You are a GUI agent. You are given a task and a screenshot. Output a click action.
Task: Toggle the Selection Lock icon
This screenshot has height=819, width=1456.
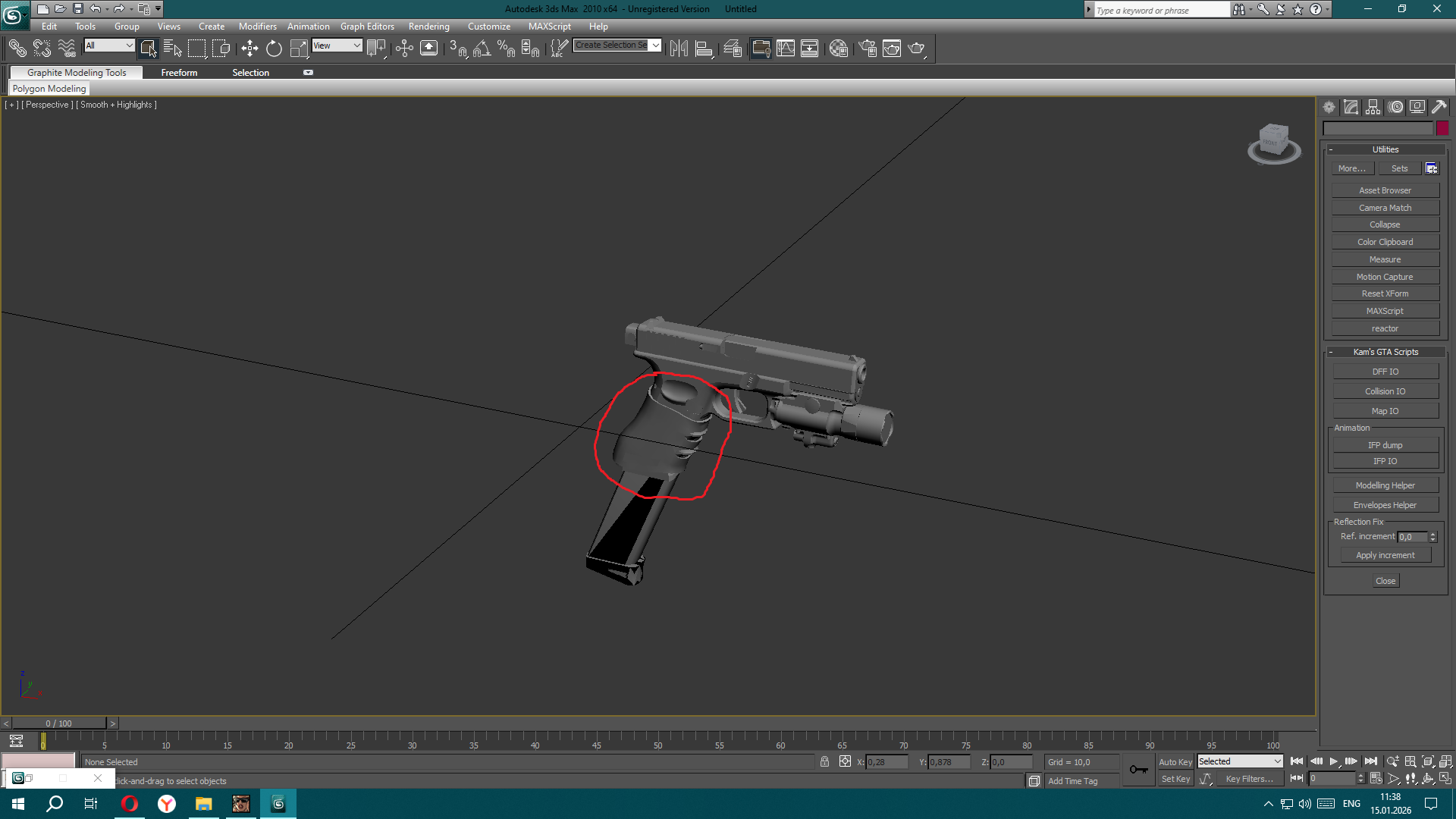pos(824,761)
